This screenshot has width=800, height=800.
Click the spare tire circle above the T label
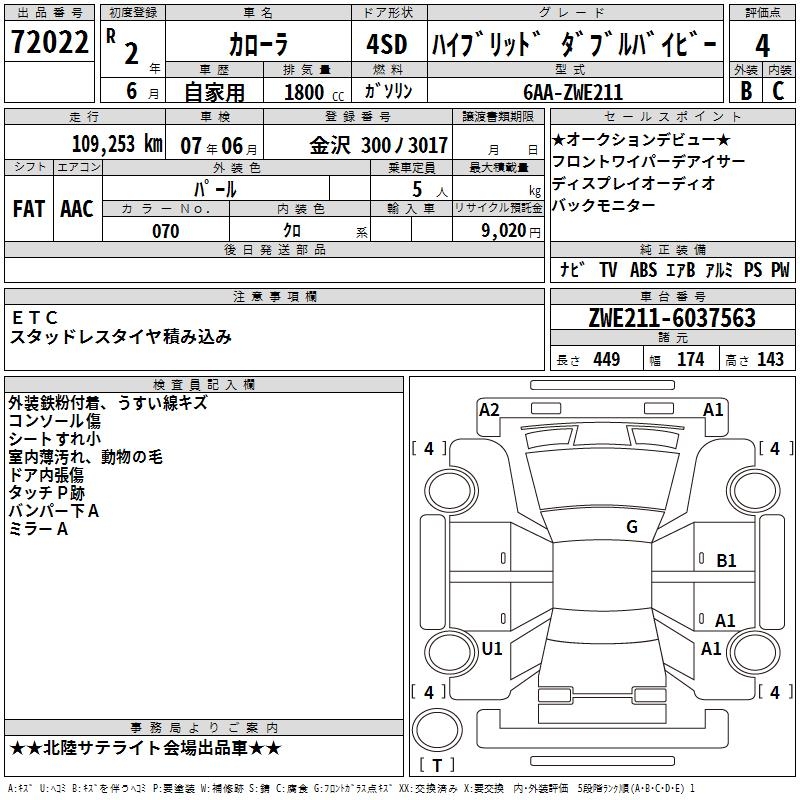[437, 729]
